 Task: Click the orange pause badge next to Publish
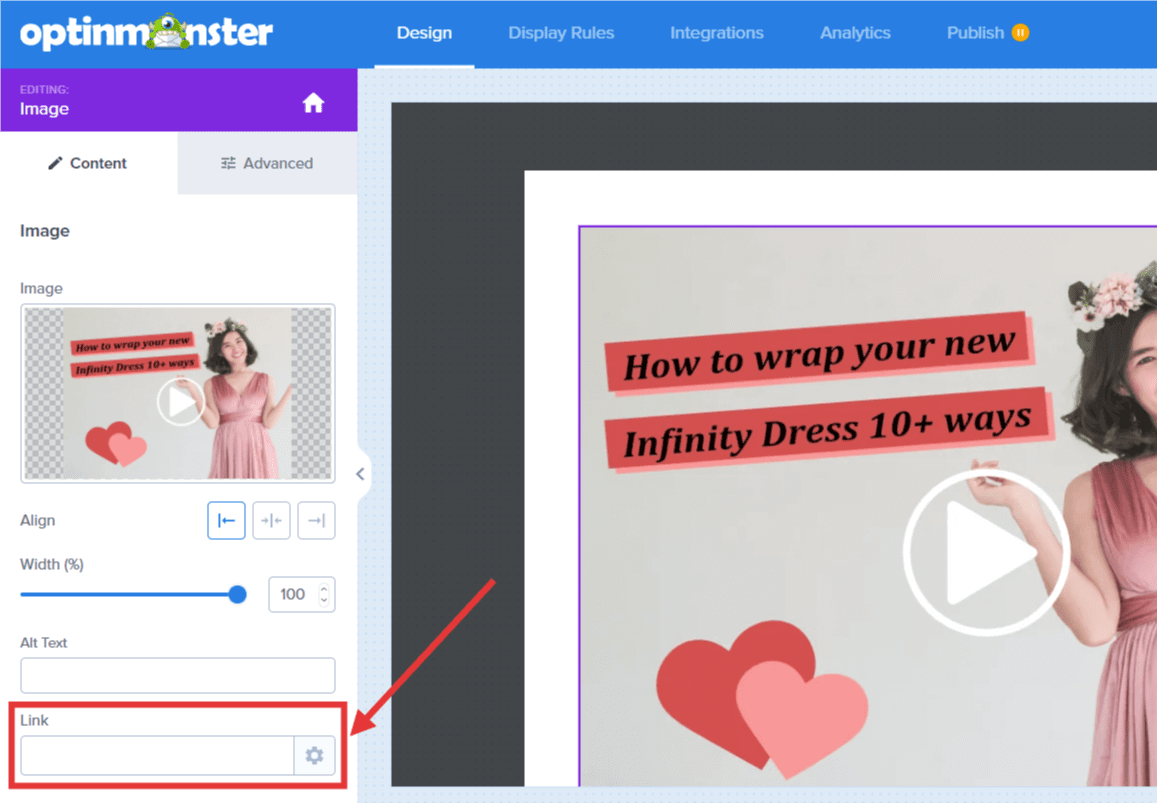click(1020, 32)
